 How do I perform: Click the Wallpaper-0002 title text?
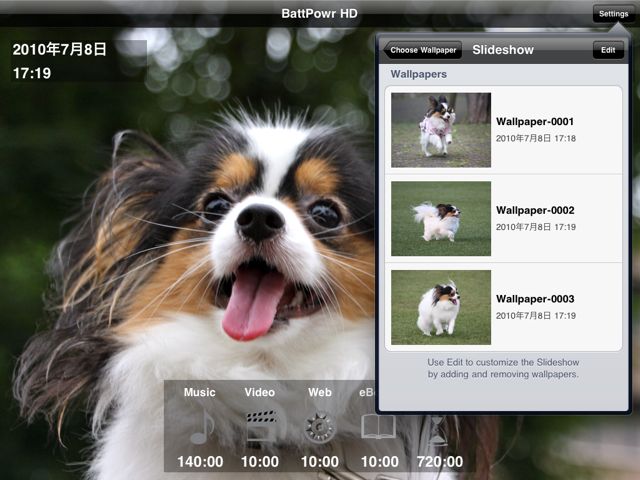coord(535,210)
